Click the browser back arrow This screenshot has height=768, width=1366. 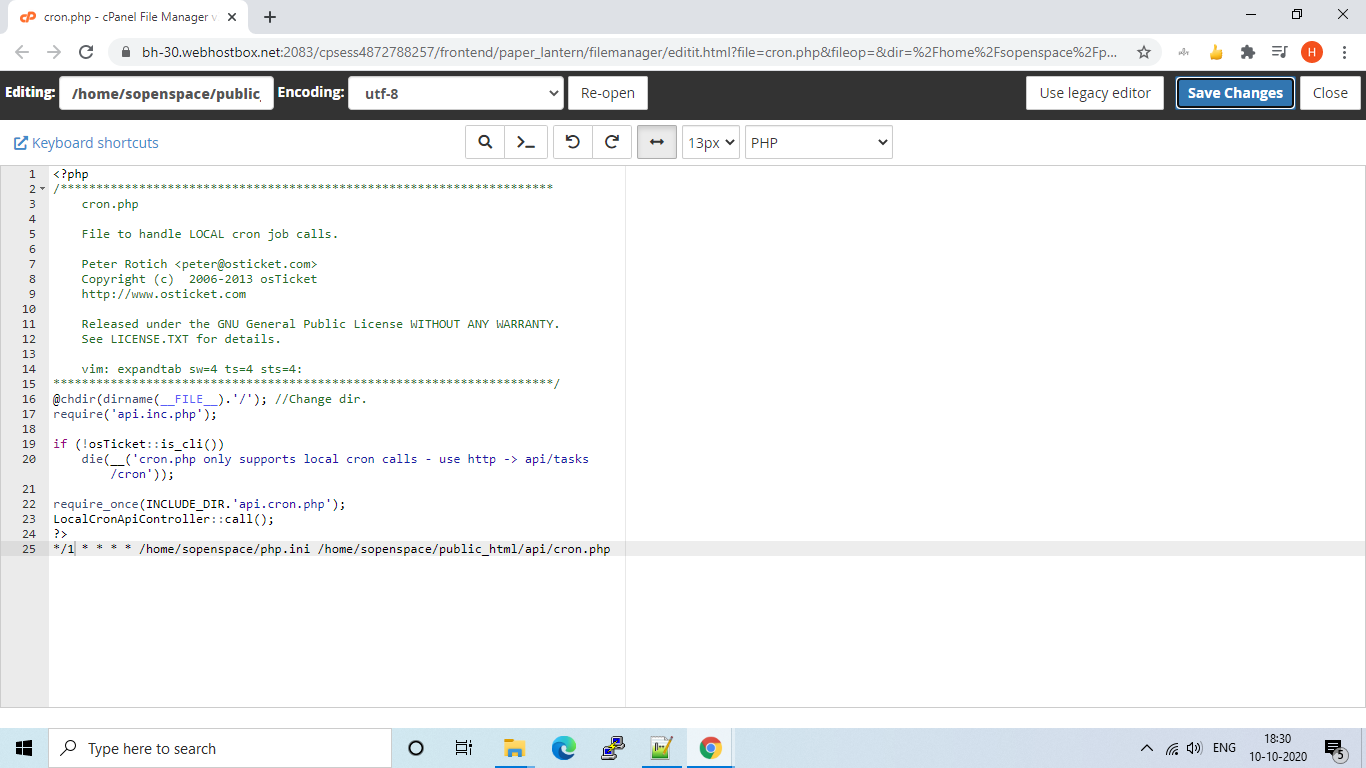(x=22, y=52)
